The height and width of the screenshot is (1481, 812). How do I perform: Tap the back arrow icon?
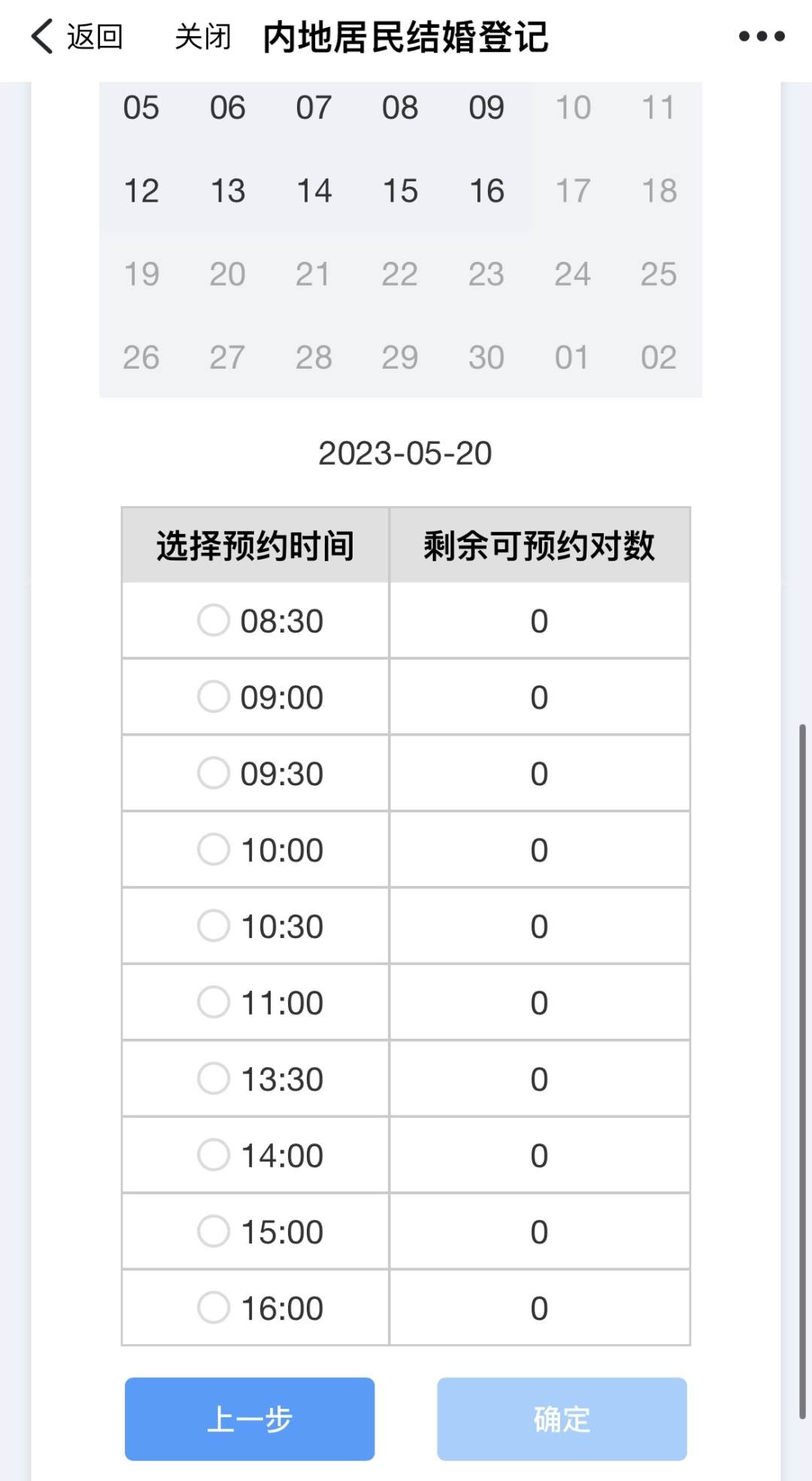pos(42,36)
